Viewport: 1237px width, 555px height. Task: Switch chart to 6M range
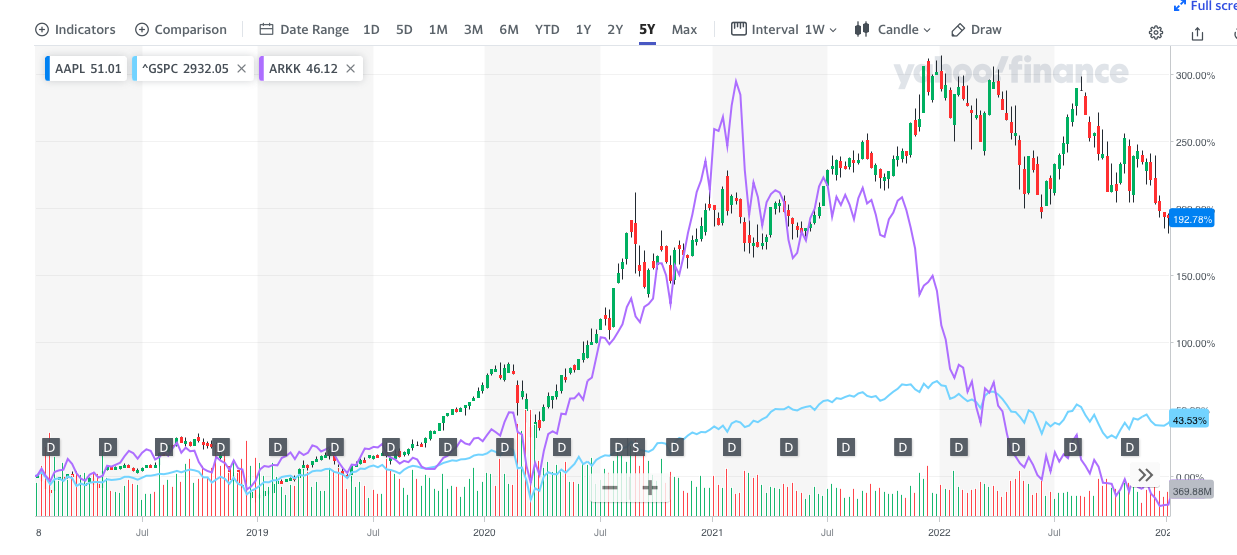tap(509, 29)
